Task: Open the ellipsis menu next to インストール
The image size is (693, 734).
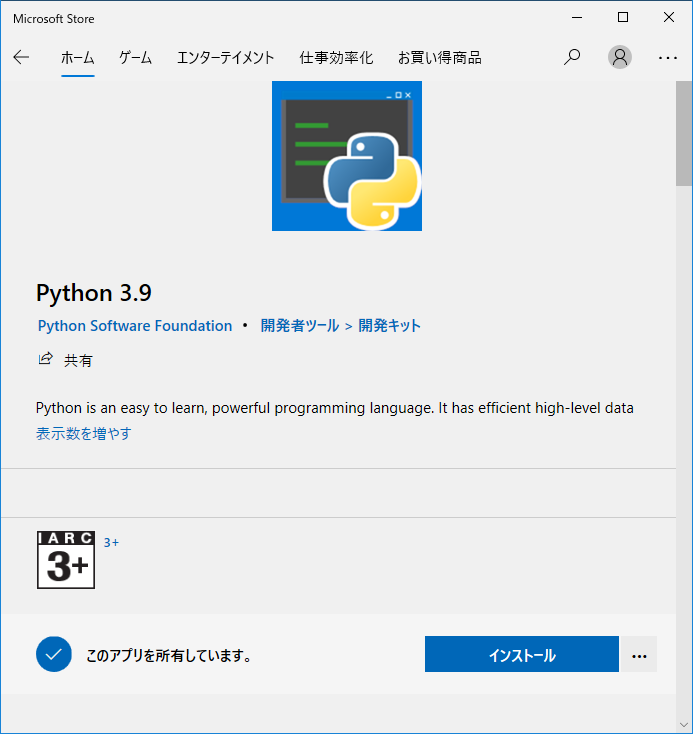Action: tap(639, 654)
